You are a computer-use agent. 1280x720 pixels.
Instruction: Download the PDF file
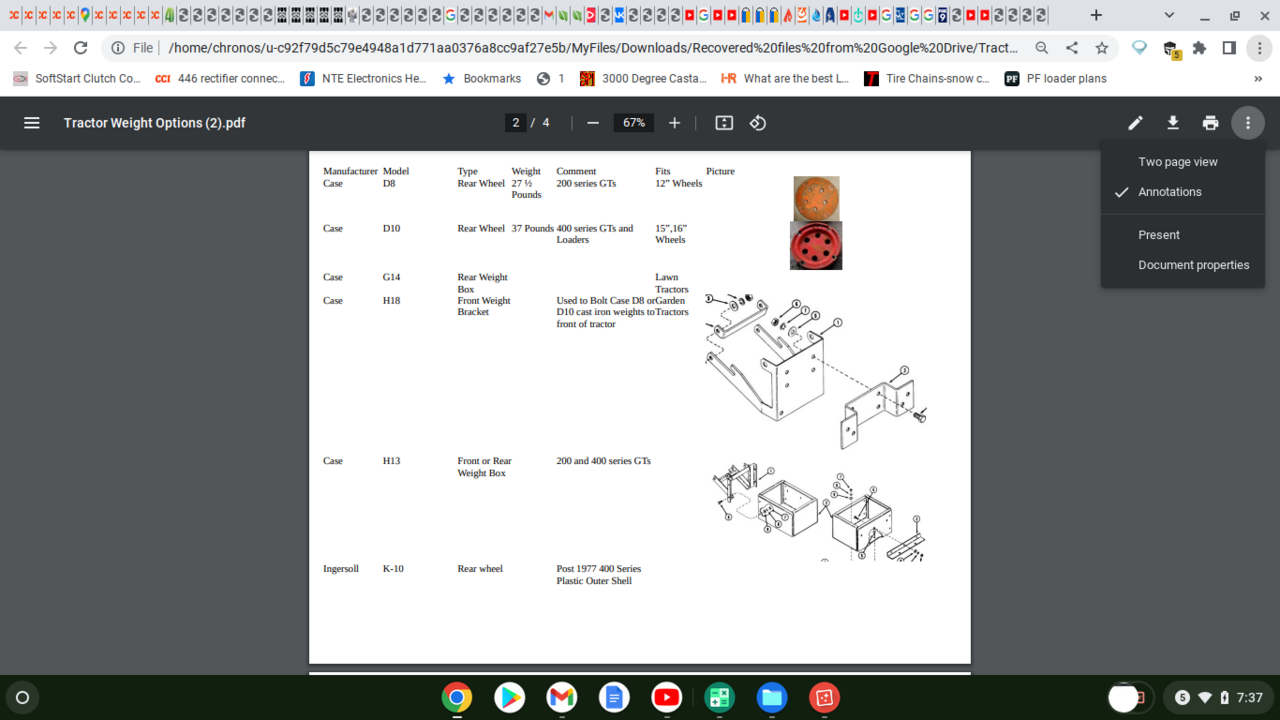(1173, 123)
